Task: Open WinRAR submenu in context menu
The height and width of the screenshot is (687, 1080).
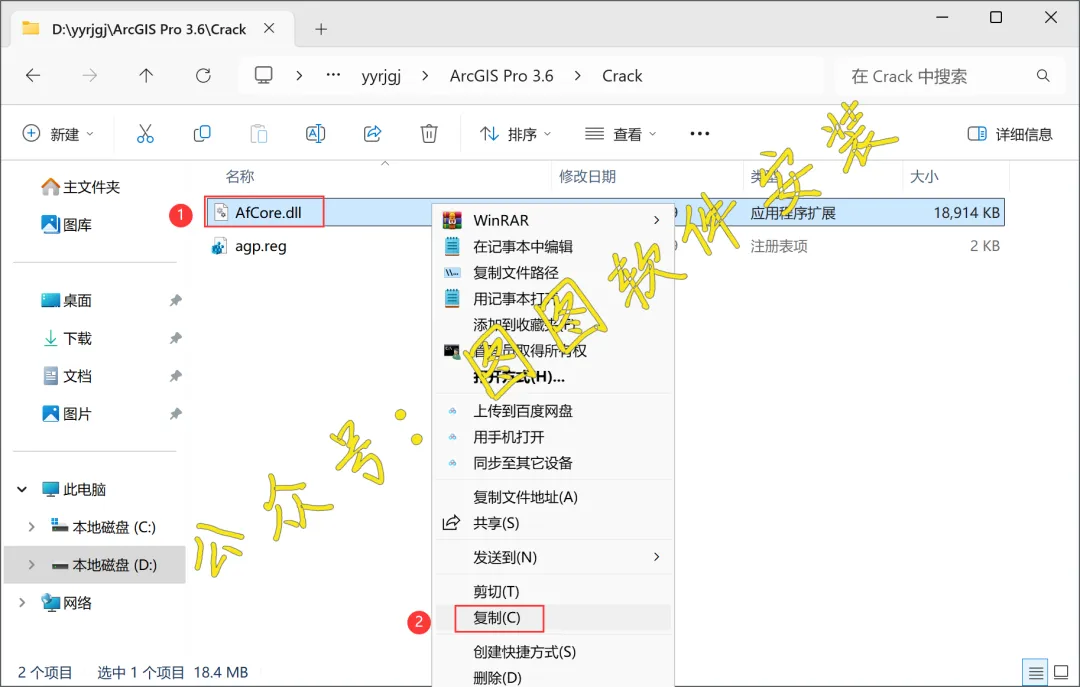Action: coord(553,221)
